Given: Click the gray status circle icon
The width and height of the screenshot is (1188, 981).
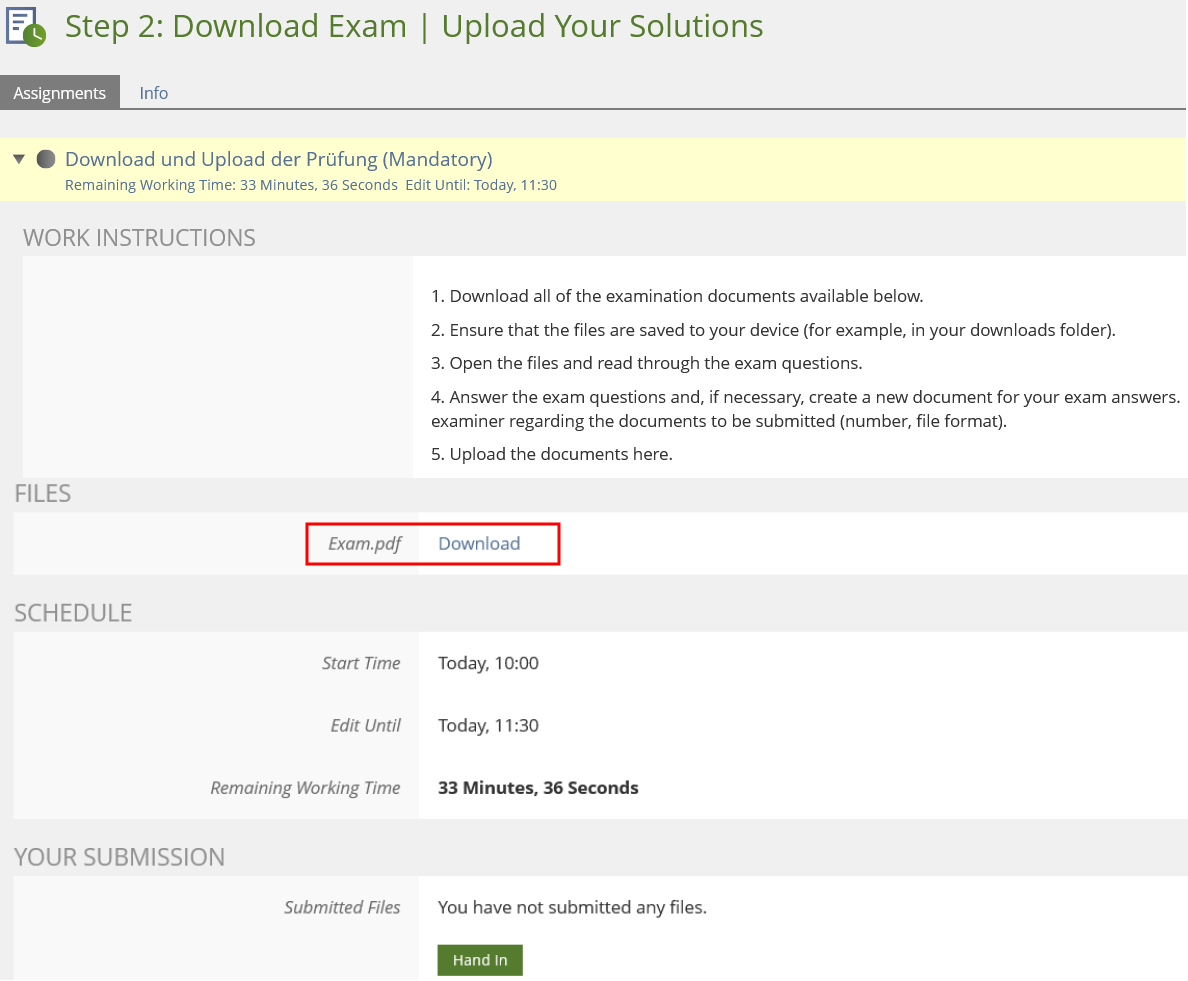Looking at the screenshot, I should pos(45,159).
